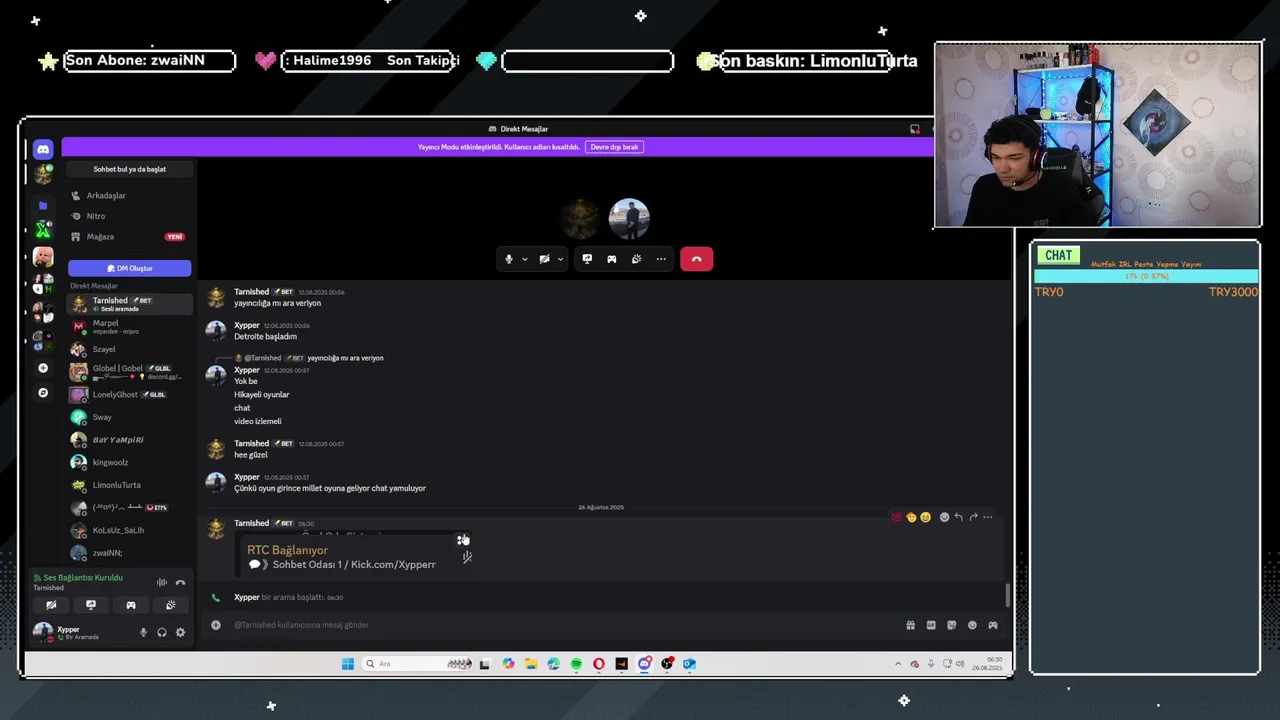The width and height of the screenshot is (1280, 720).
Task: Open the Szayel direct message
Action: click(130, 349)
